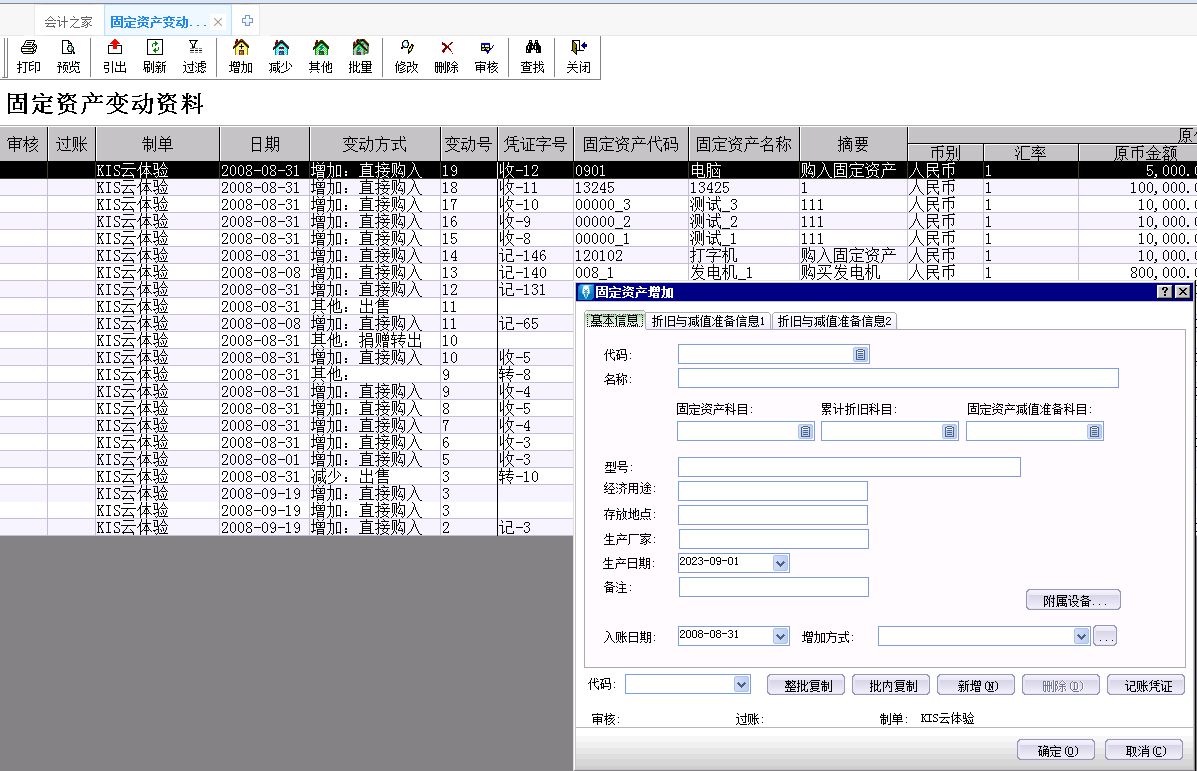Screen dimensions: 1197x771
Task: Switch to 折旧与减值准备信息1 tab
Action: (x=708, y=321)
